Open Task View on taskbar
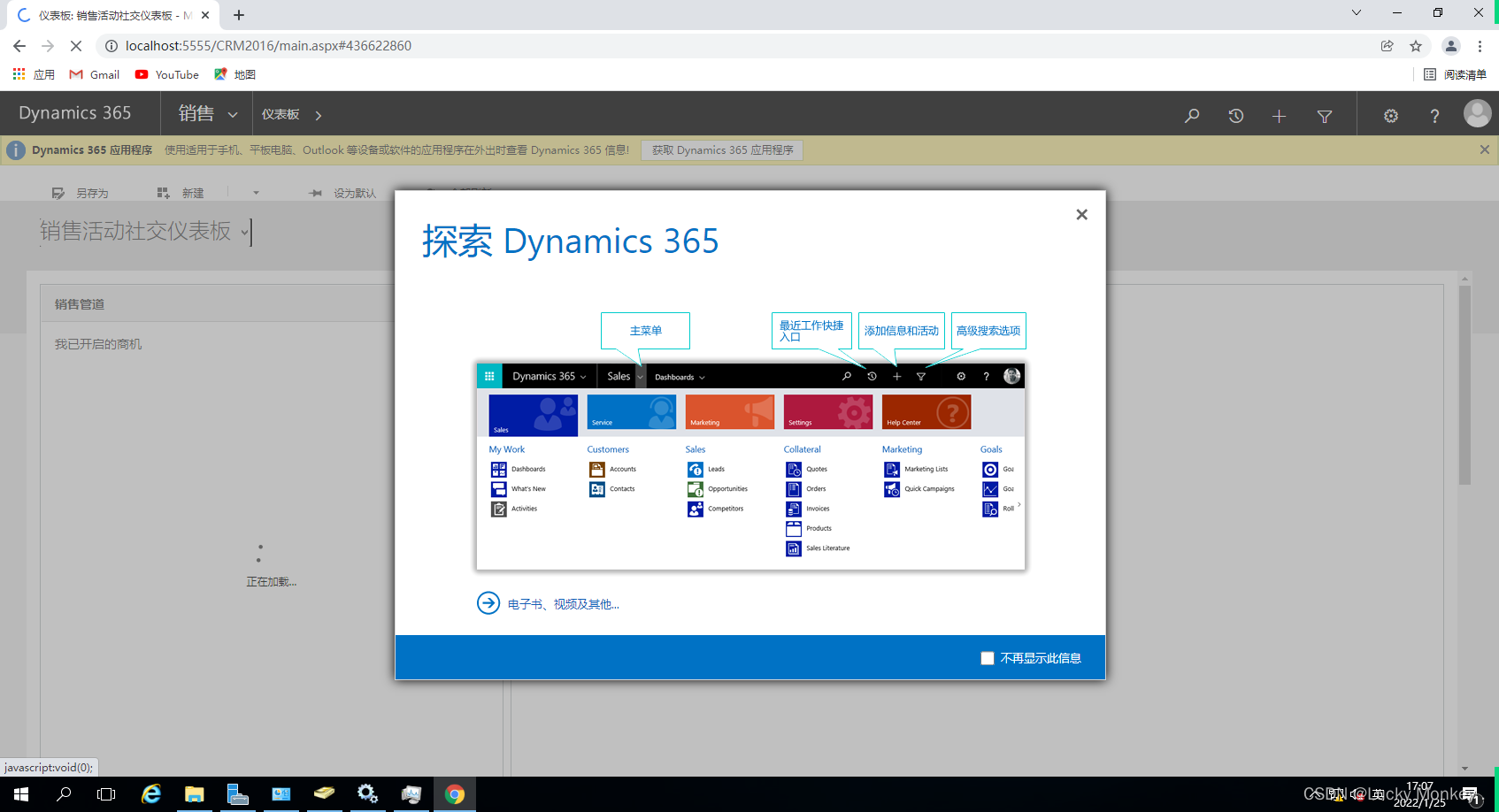1499x812 pixels. (x=106, y=794)
